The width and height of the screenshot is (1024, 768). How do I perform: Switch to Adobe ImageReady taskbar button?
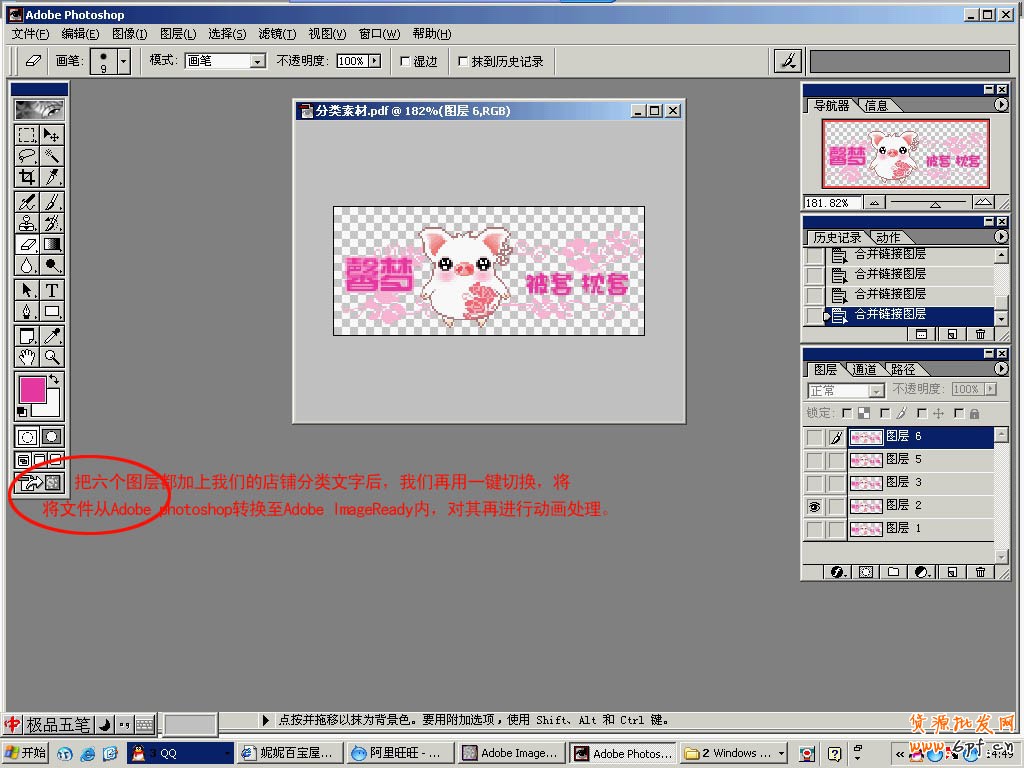(x=509, y=753)
